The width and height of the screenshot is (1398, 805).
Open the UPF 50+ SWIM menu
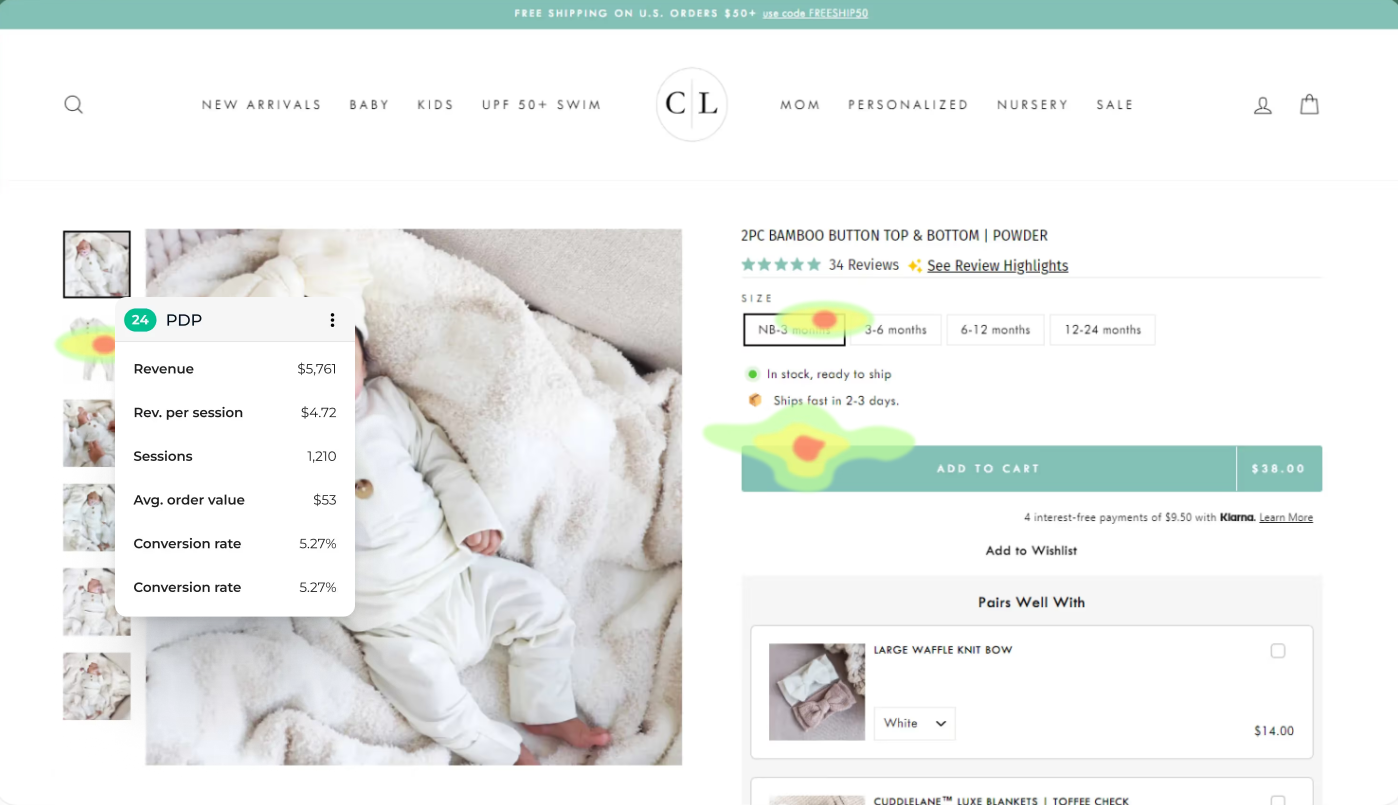(x=541, y=105)
